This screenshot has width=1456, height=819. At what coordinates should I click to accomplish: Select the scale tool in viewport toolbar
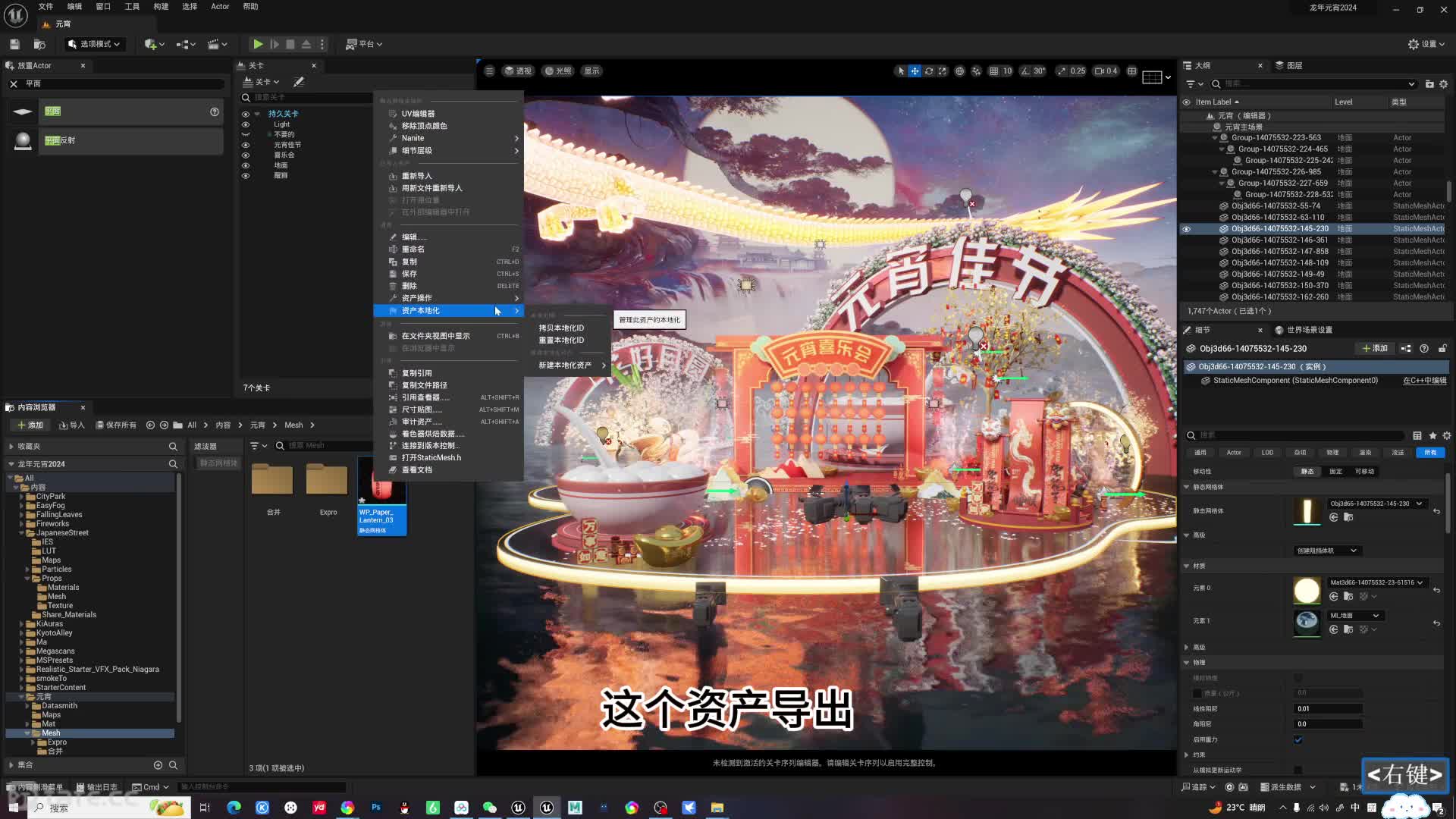point(943,71)
